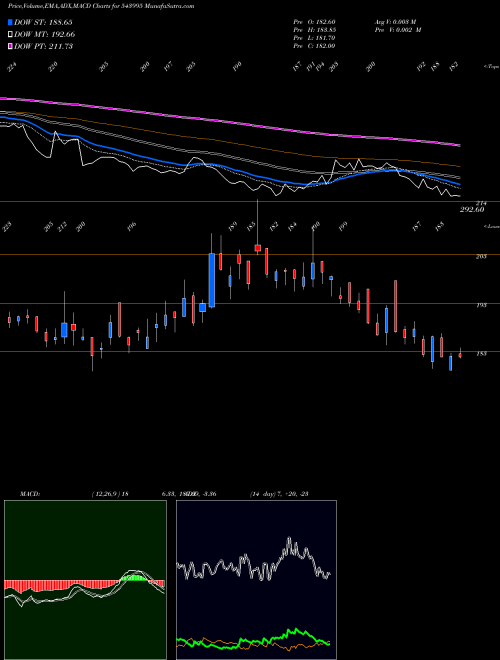Click the thick green line in ADX panel

[254, 639]
